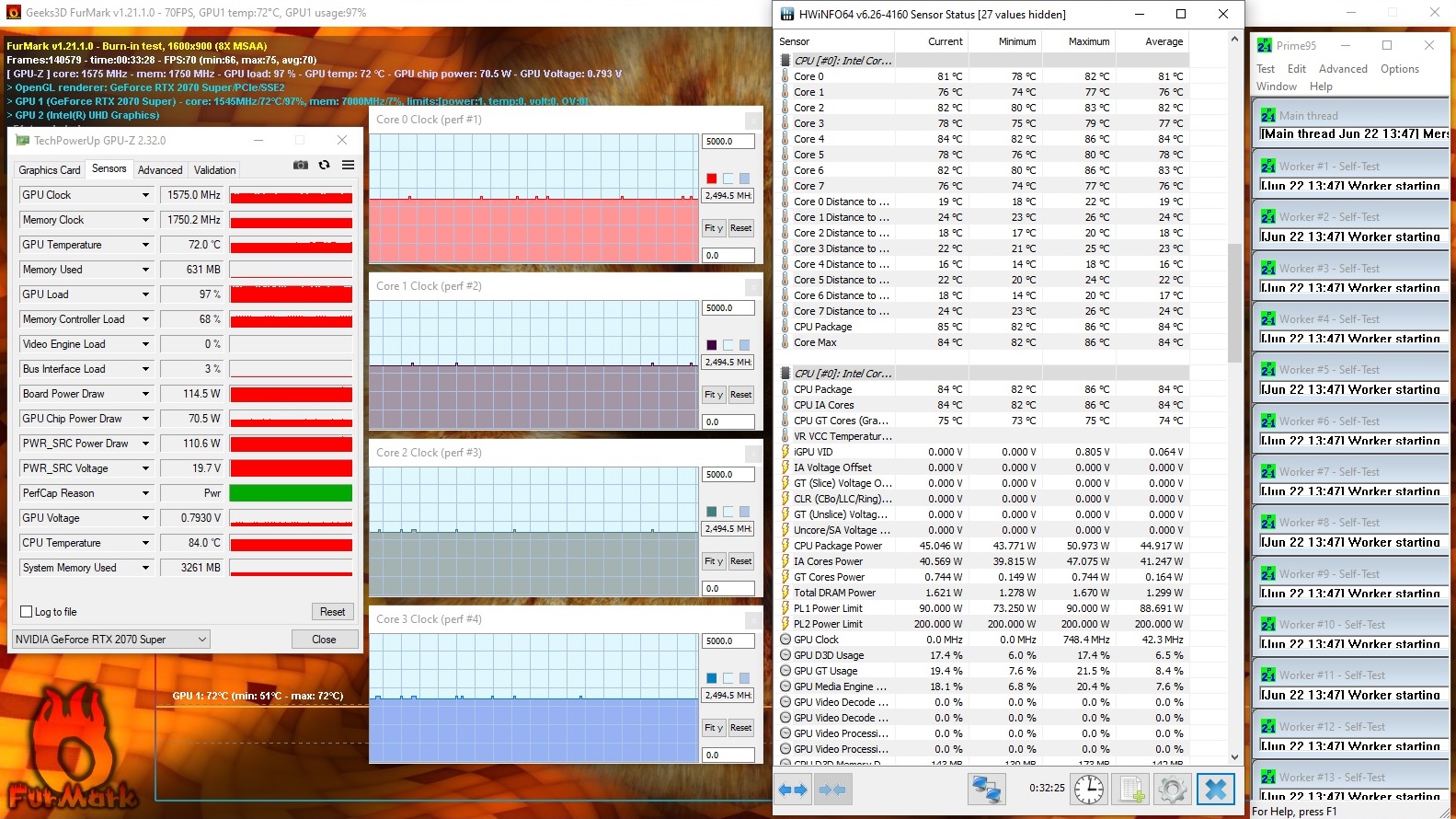1456x819 pixels.
Task: Open the GPU Clock sensor dropdown
Action: point(145,195)
